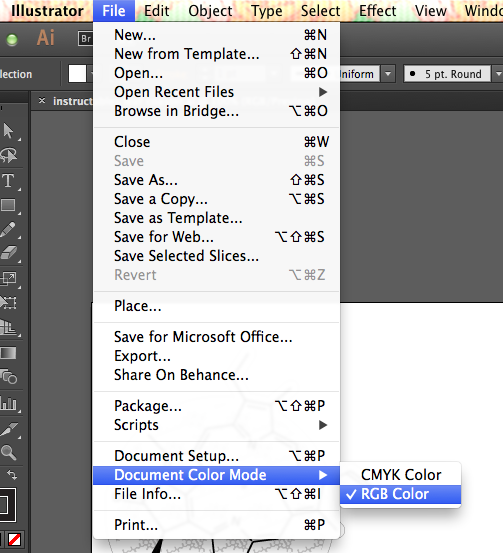This screenshot has width=503, height=553.
Task: Choose Share On Behance...
Action: pyautogui.click(x=216, y=375)
